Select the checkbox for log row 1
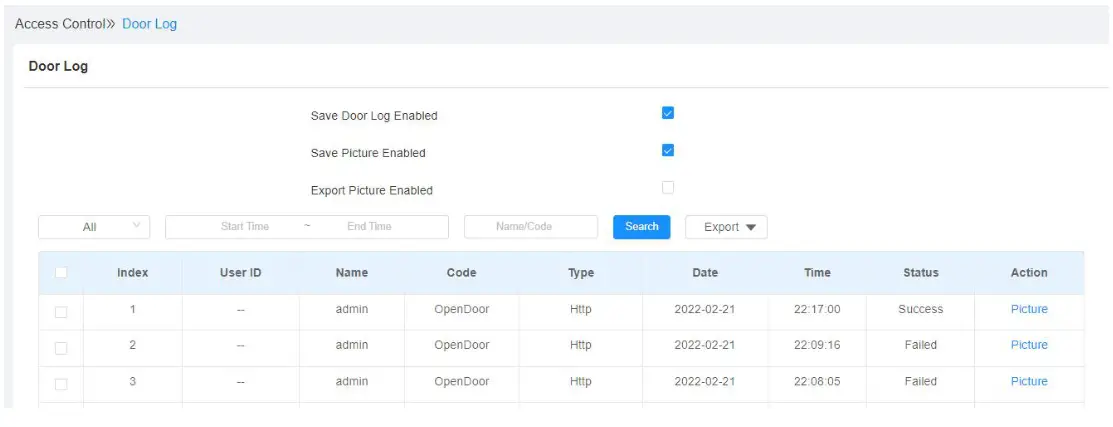This screenshot has width=1113, height=427. click(x=61, y=311)
